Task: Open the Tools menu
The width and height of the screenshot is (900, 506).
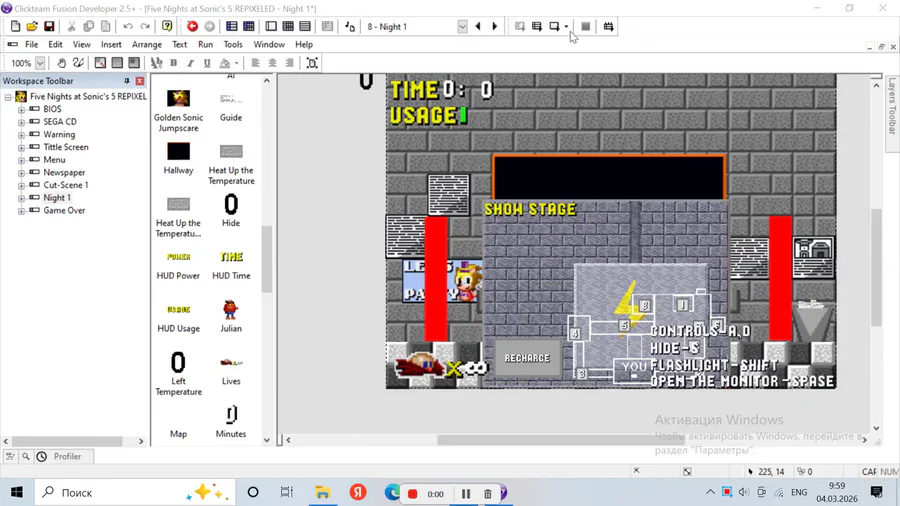Action: [232, 44]
